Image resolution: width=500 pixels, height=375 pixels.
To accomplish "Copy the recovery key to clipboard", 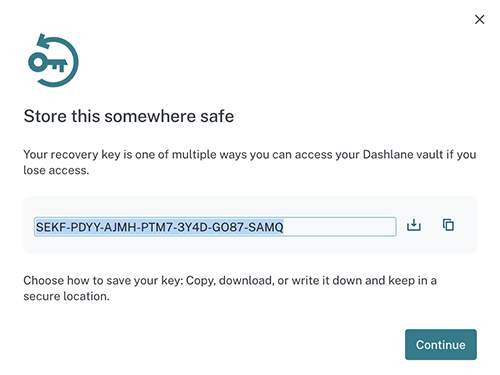I will tap(448, 225).
